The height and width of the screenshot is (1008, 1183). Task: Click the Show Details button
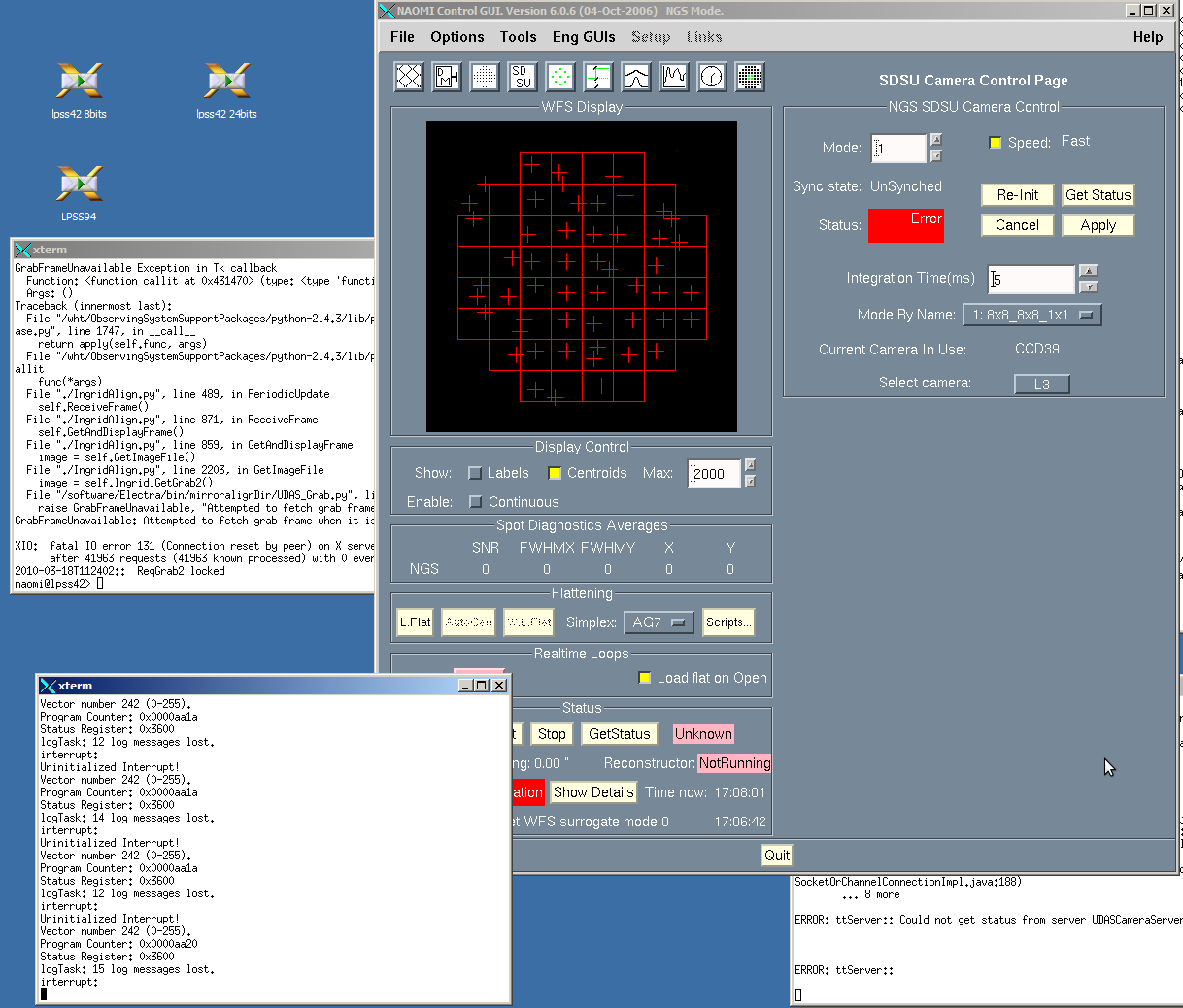point(593,792)
